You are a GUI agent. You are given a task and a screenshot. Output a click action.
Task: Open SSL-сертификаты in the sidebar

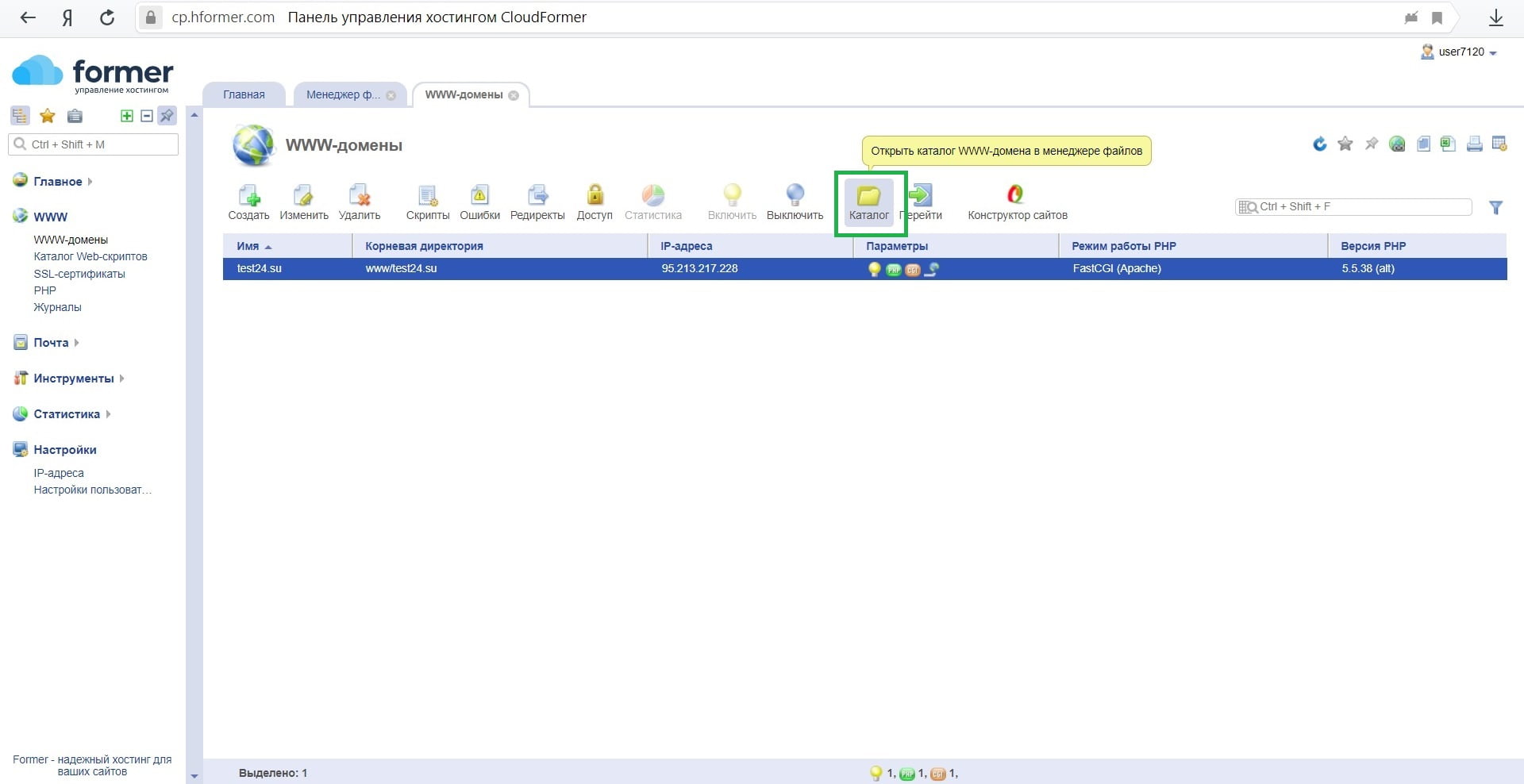79,274
